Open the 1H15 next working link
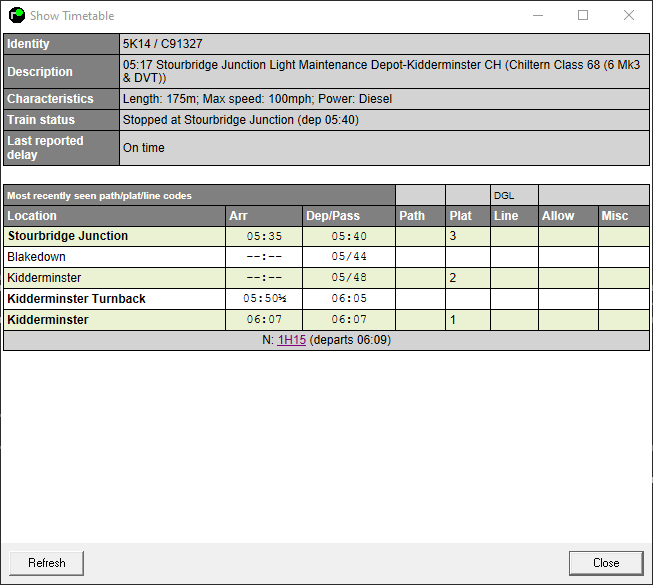 pyautogui.click(x=291, y=340)
